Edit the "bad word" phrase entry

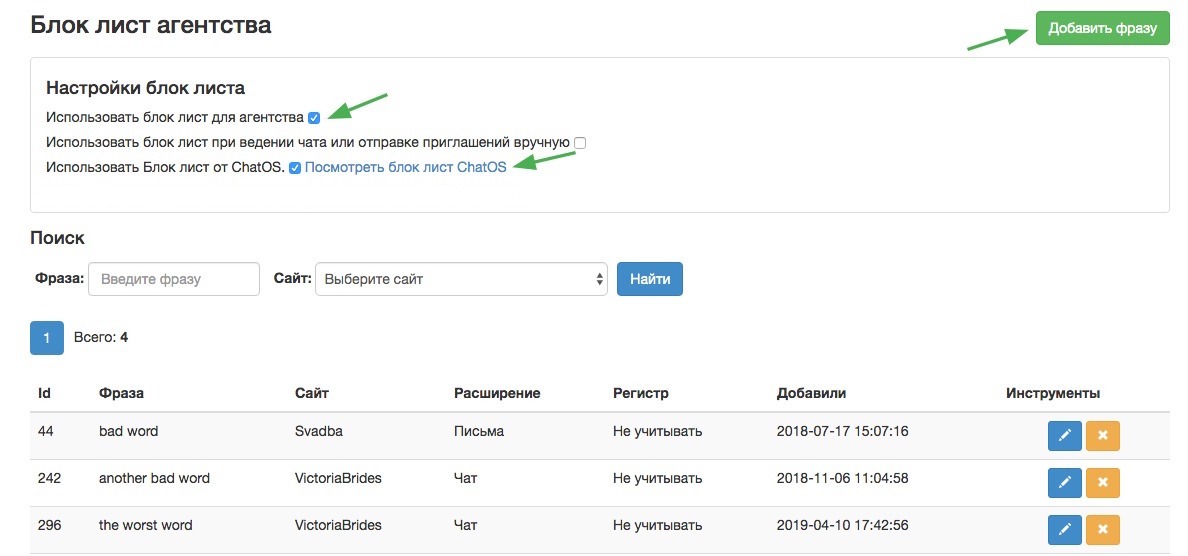click(x=1065, y=436)
